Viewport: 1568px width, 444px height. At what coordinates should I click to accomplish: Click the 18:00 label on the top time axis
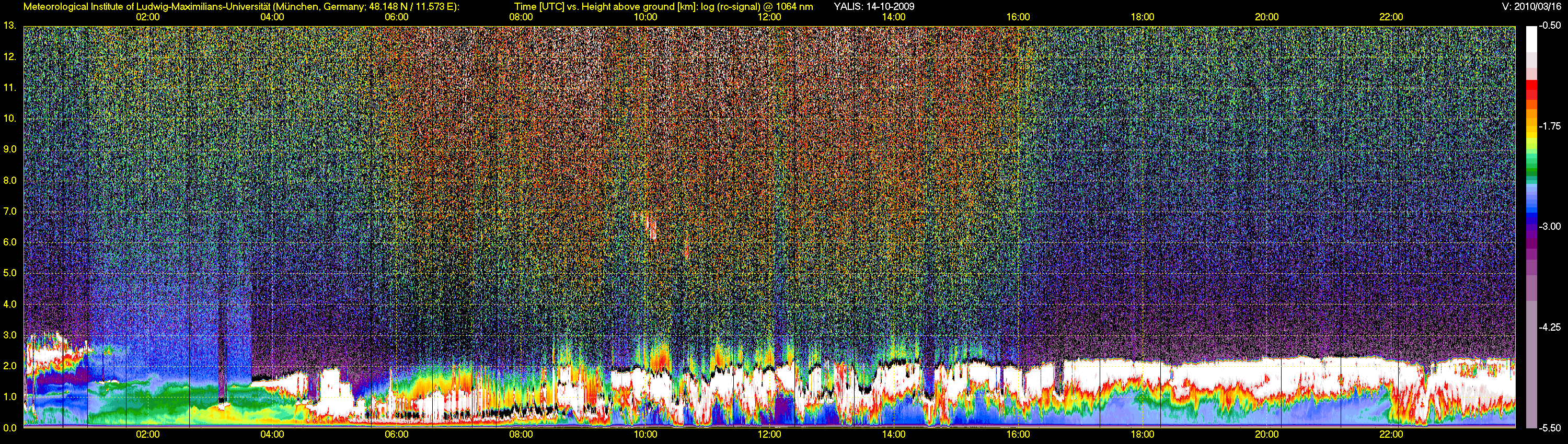coord(1143,17)
